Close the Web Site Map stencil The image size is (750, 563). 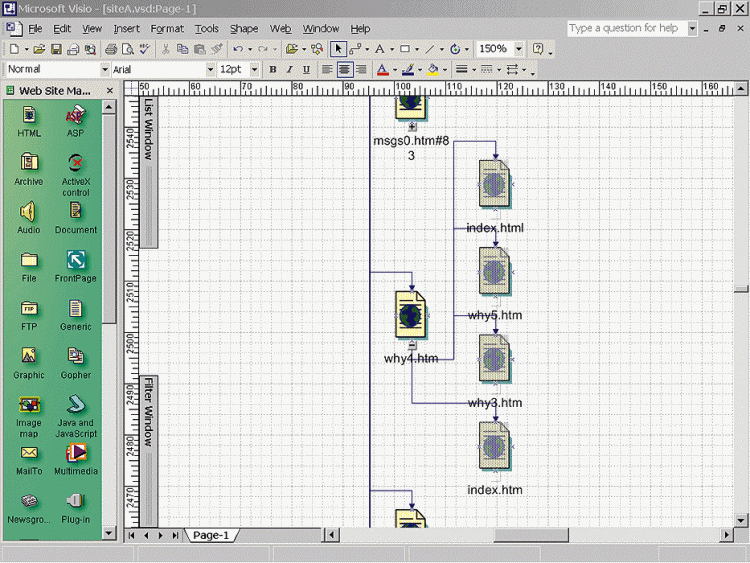(110, 90)
